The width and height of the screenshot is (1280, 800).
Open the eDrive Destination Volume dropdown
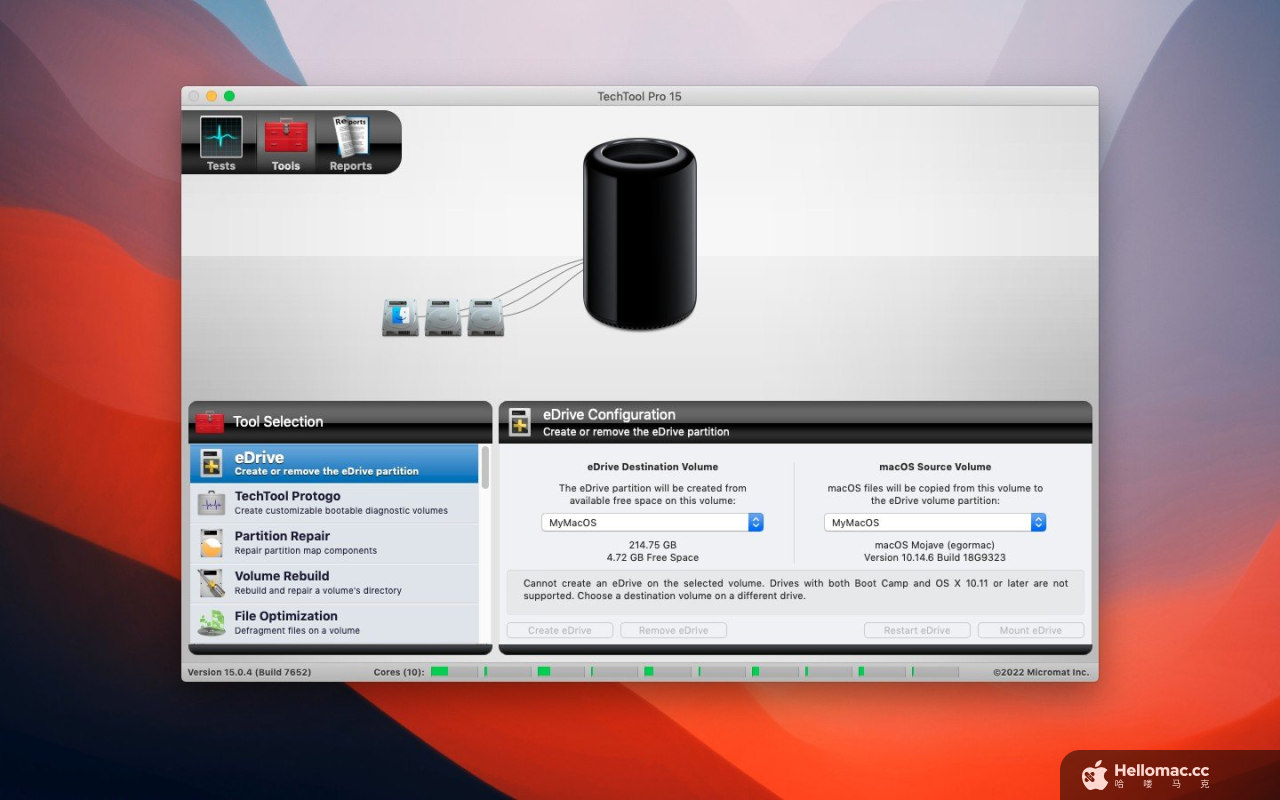pos(652,522)
